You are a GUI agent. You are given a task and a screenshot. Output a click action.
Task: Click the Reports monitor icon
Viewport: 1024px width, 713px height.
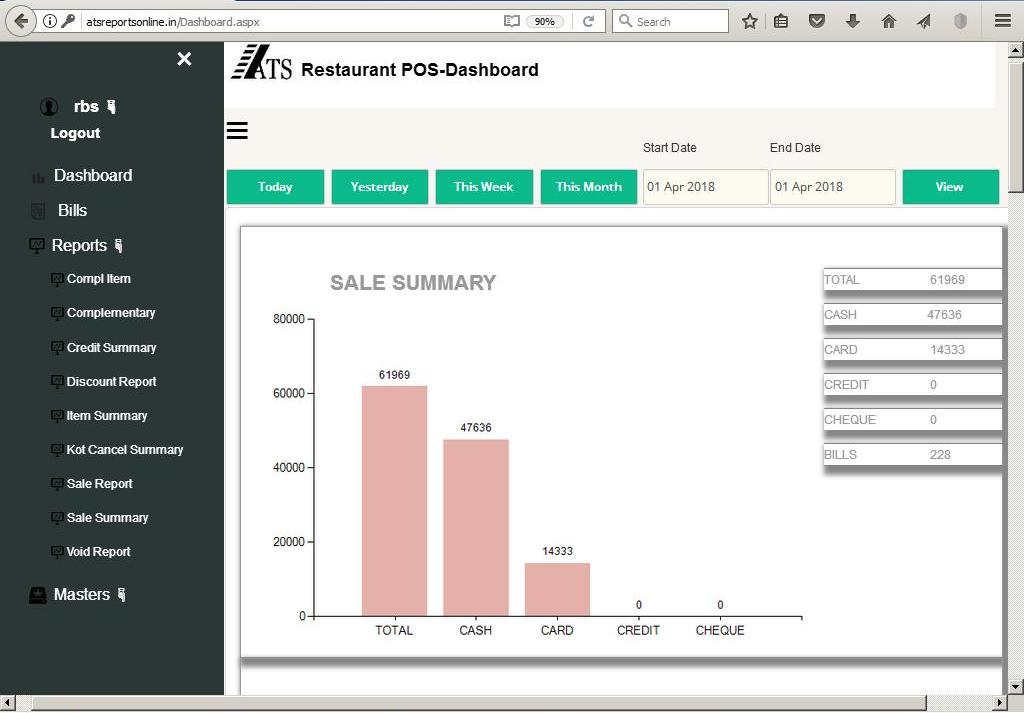[37, 246]
